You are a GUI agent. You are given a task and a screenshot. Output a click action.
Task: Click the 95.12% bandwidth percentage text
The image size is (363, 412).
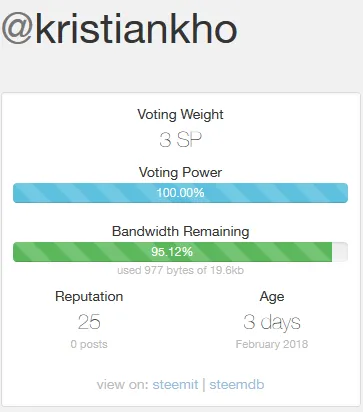(172, 252)
